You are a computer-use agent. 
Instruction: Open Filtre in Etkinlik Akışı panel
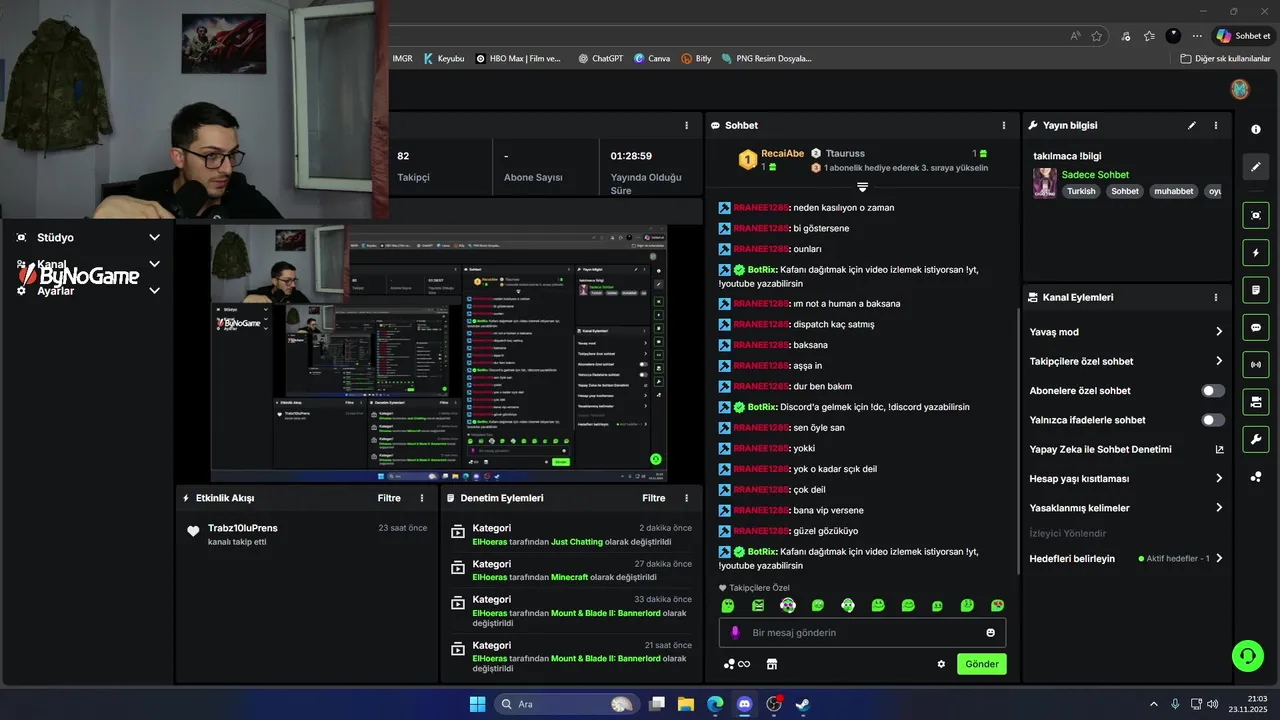(x=389, y=498)
